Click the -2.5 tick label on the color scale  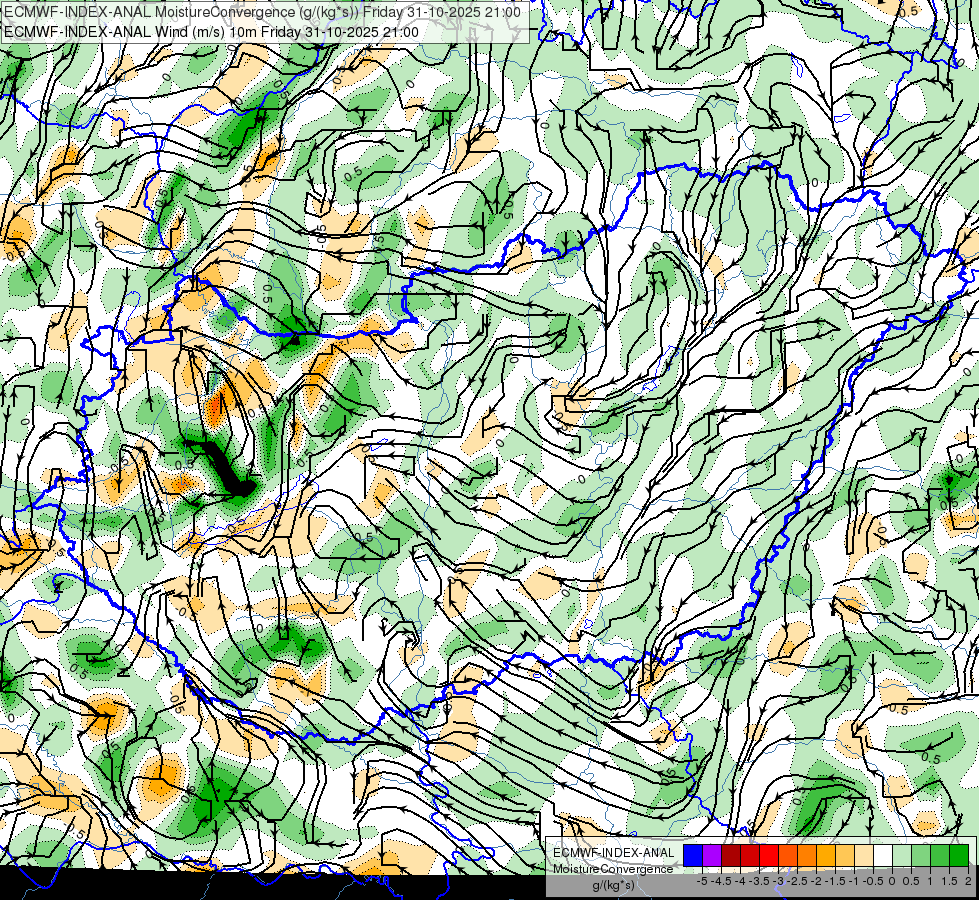pos(797,881)
